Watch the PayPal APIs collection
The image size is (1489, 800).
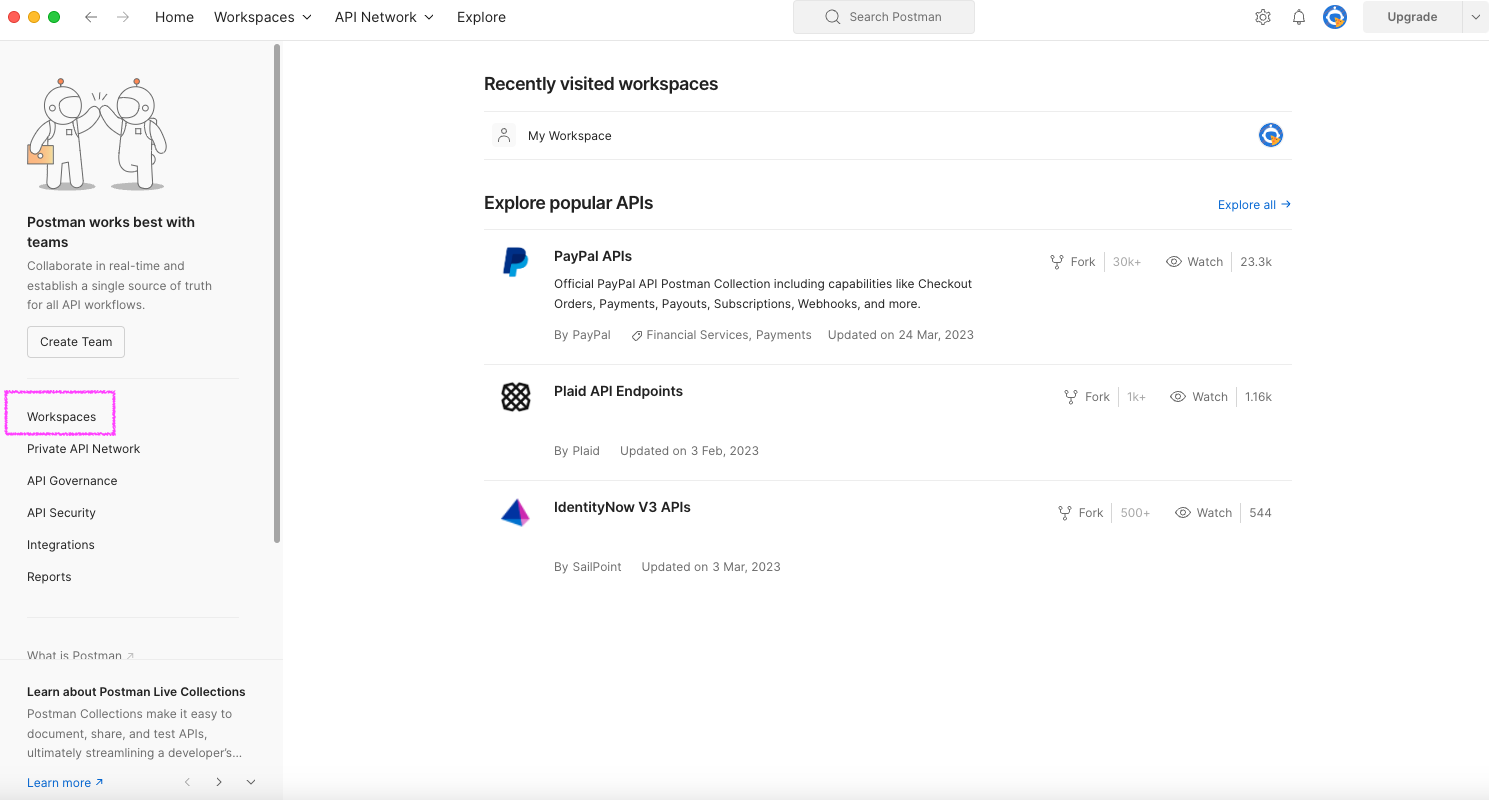coord(1195,262)
